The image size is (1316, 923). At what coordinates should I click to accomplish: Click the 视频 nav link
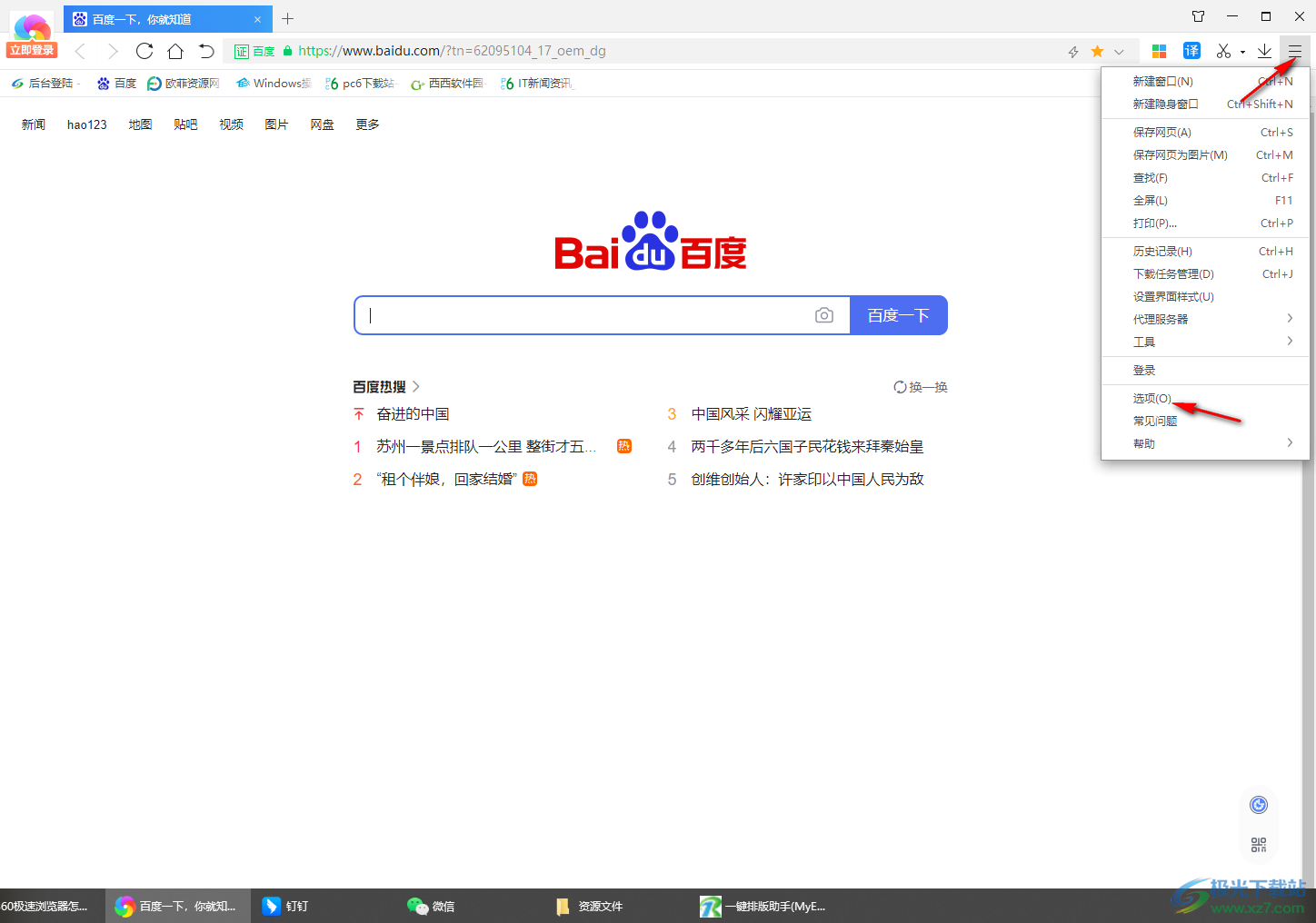coord(231,124)
